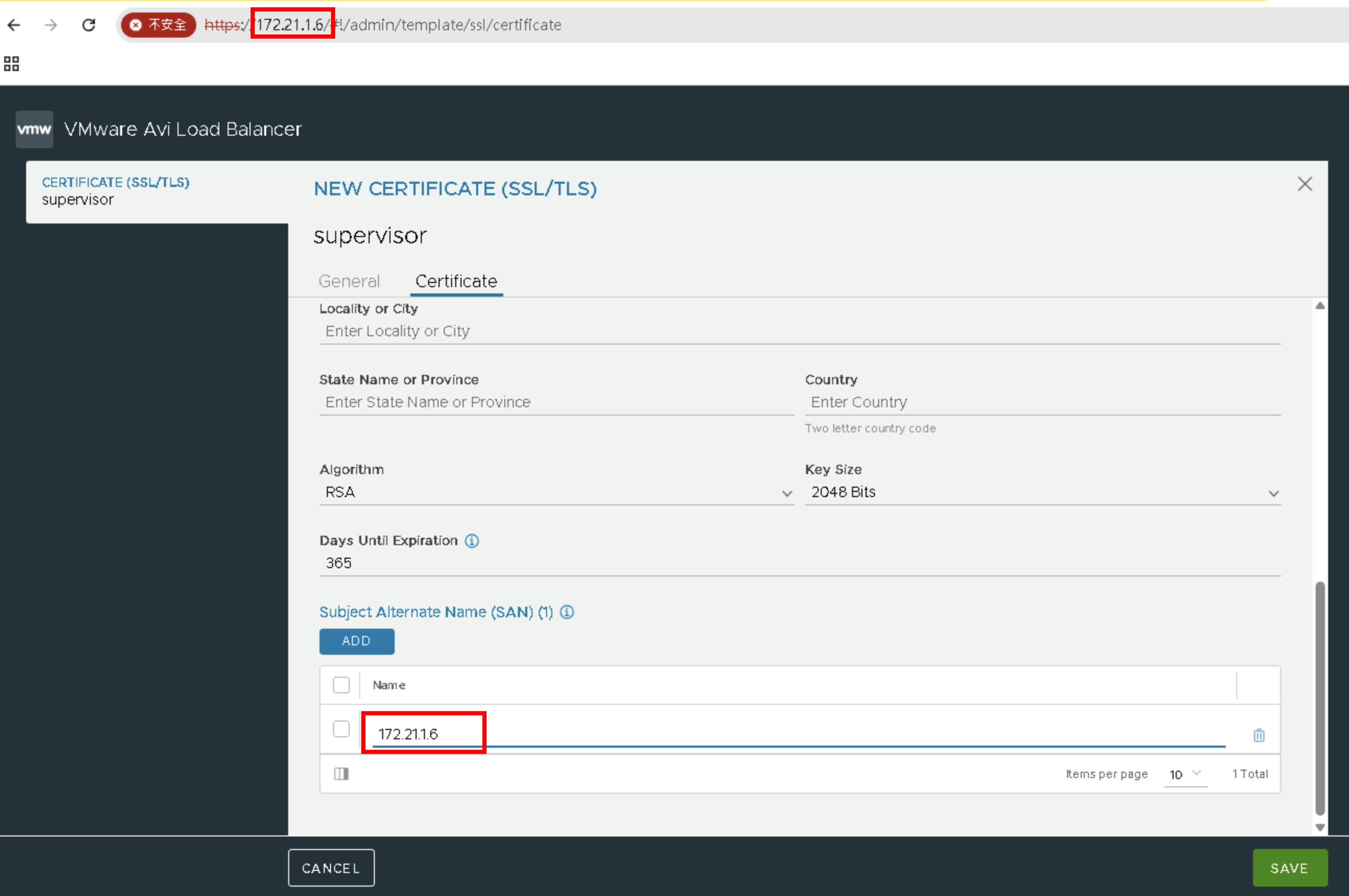Click the '1 Total' count text
Image resolution: width=1349 pixels, height=896 pixels.
point(1250,774)
